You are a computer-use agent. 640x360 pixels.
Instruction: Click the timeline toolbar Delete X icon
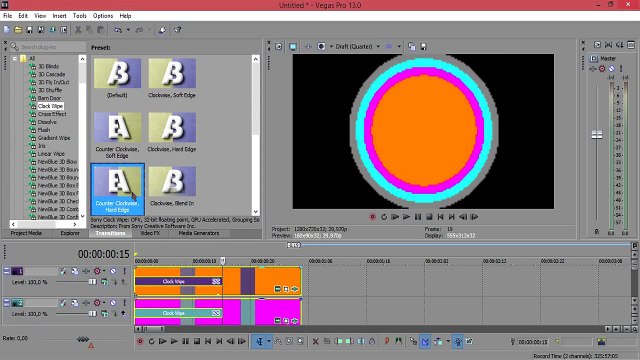(316, 341)
